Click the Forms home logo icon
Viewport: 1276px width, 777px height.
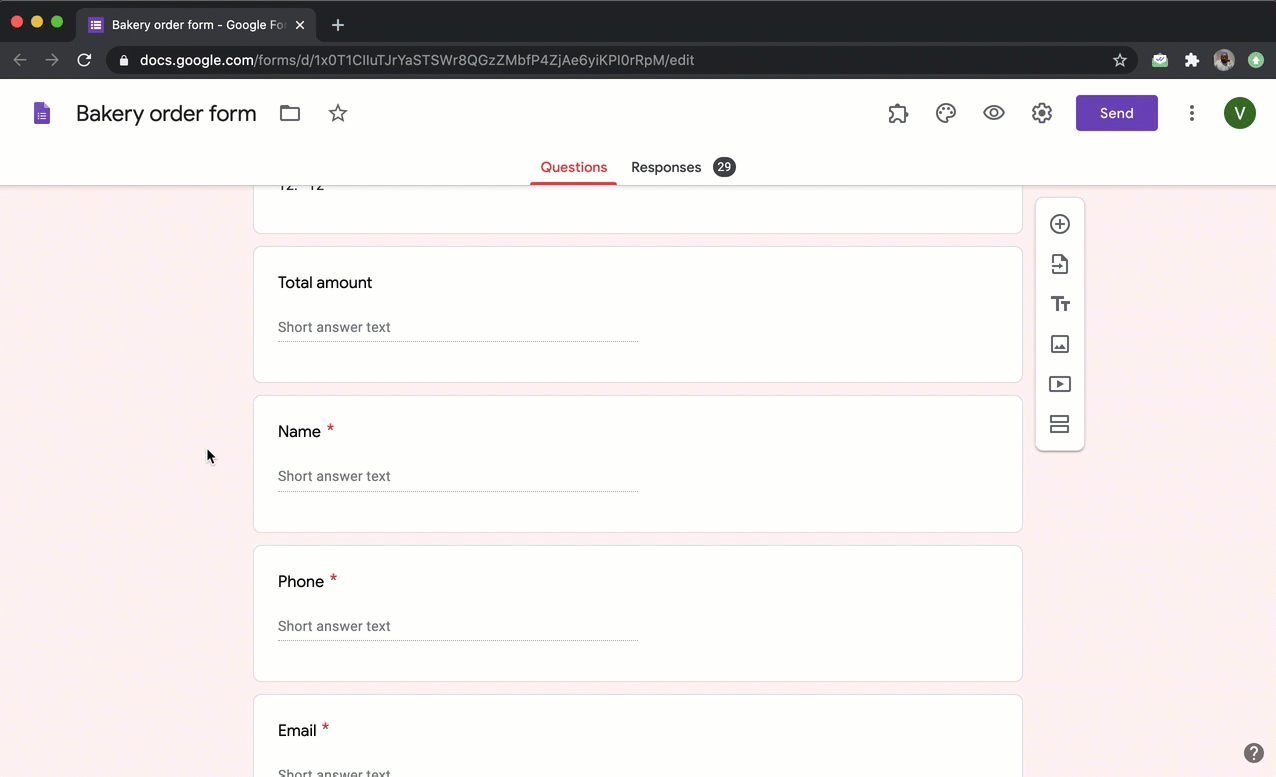tap(42, 113)
